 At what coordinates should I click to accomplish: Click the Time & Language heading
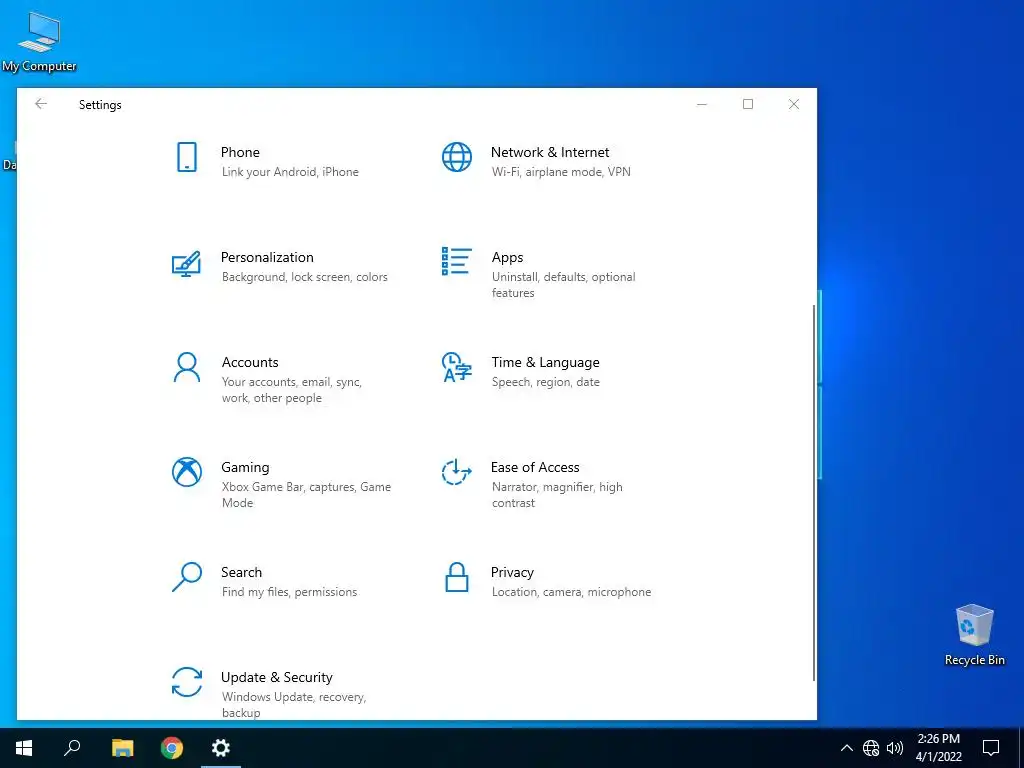click(x=545, y=362)
